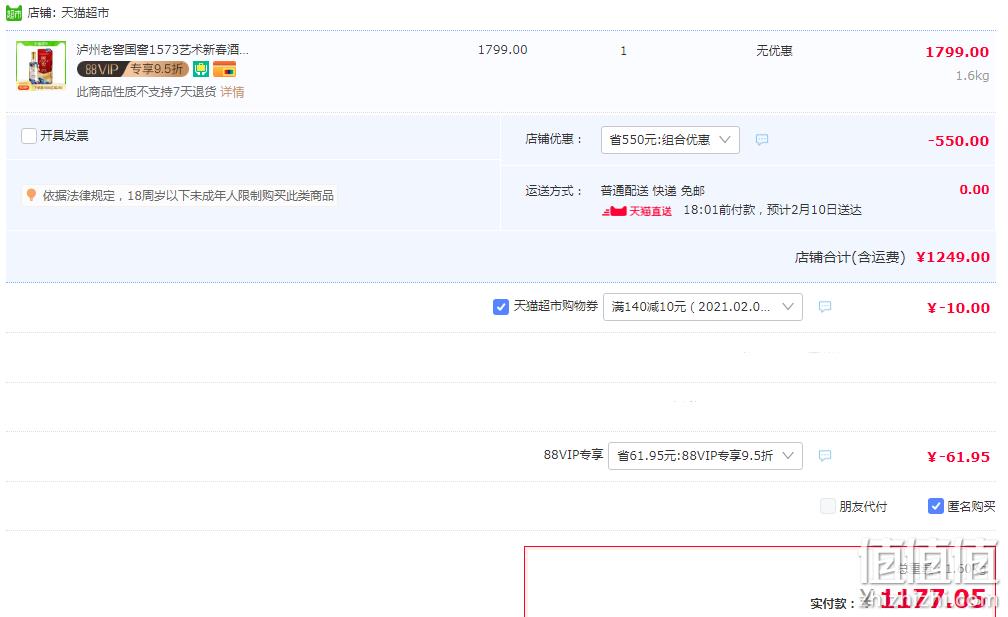Click the 天猫直送 delivery logo

[x=637, y=211]
